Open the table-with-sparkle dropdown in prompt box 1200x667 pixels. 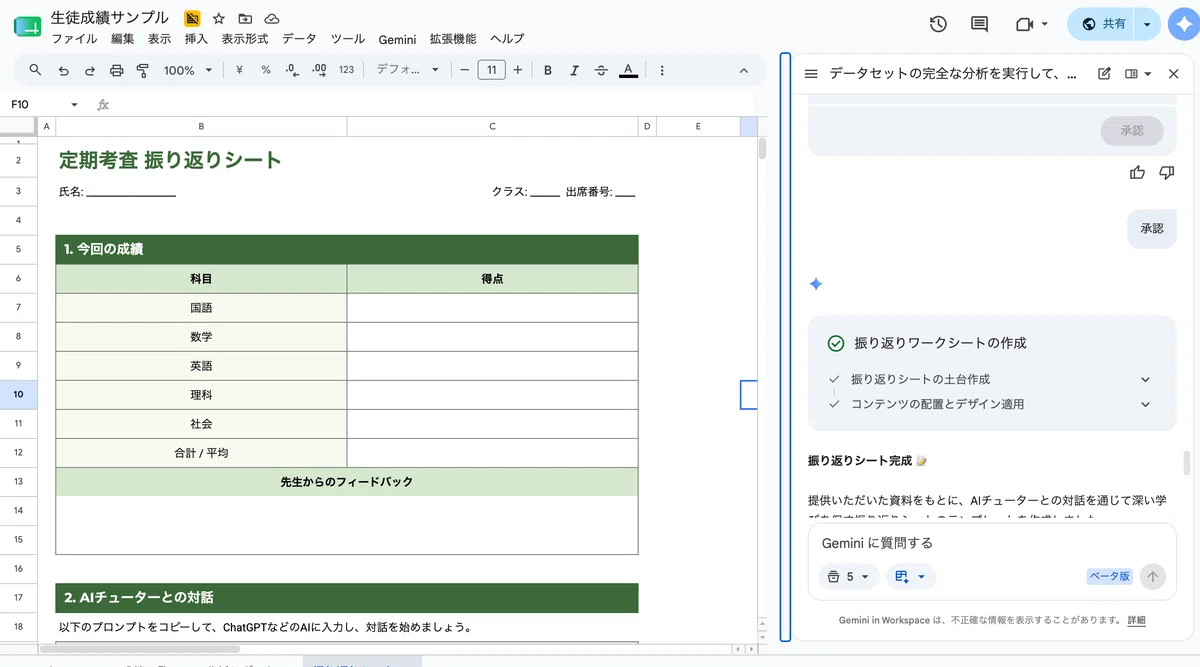911,577
